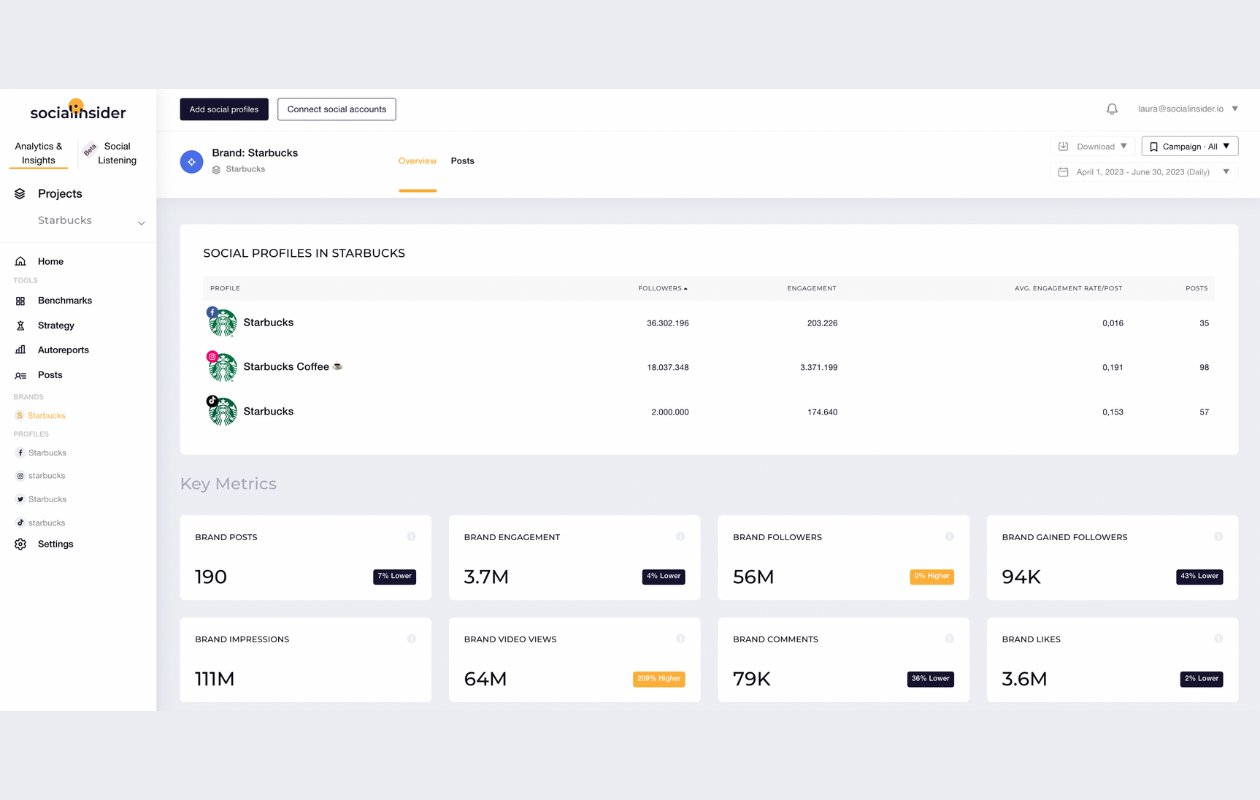This screenshot has height=800, width=1260.
Task: Click Add social profiles button
Action: (224, 109)
